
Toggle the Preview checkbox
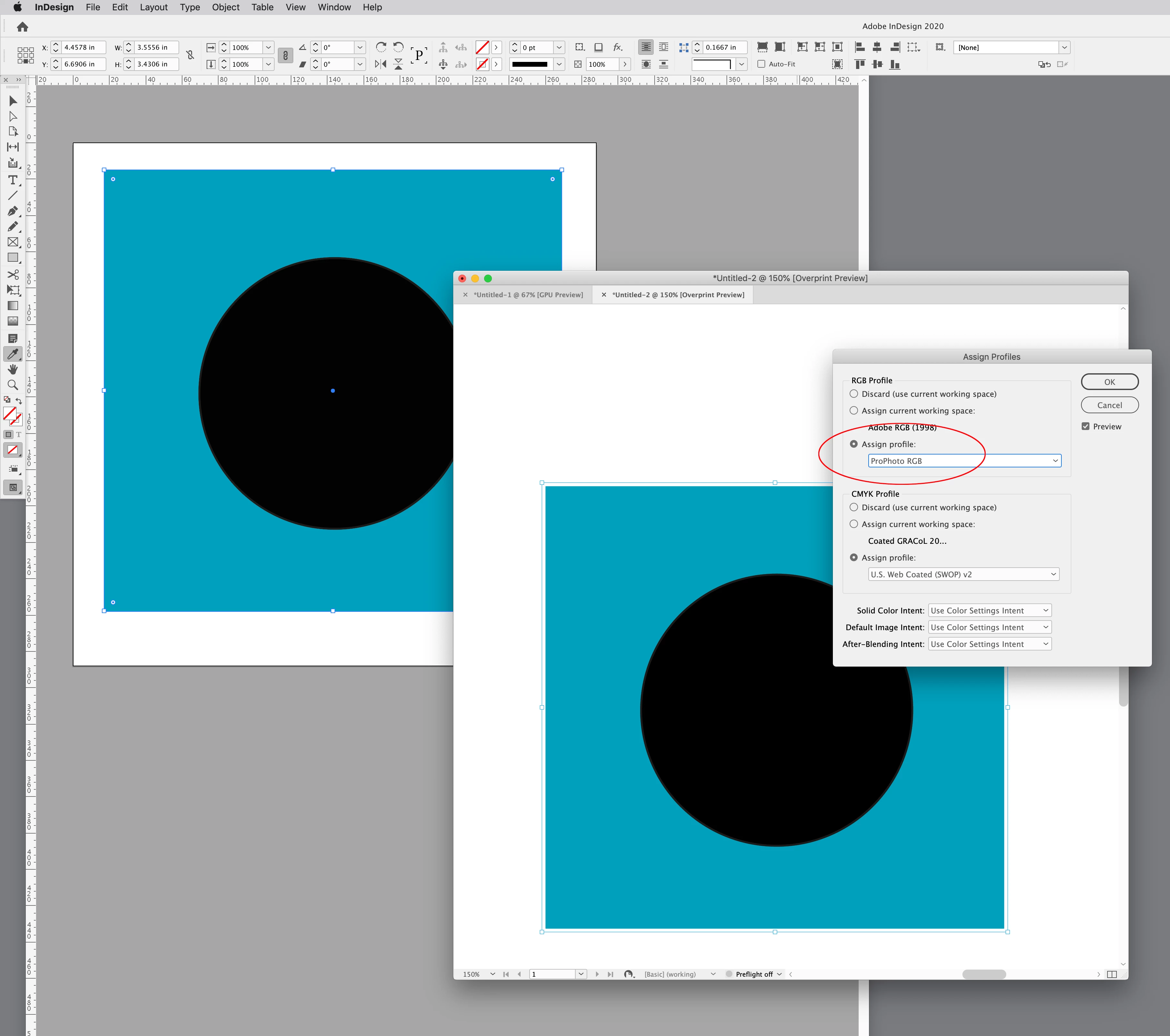1085,426
